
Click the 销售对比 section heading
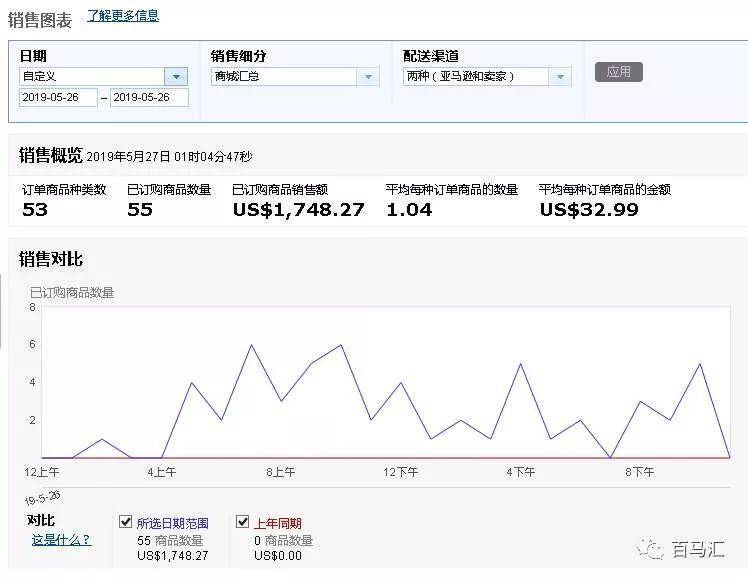coord(51,259)
